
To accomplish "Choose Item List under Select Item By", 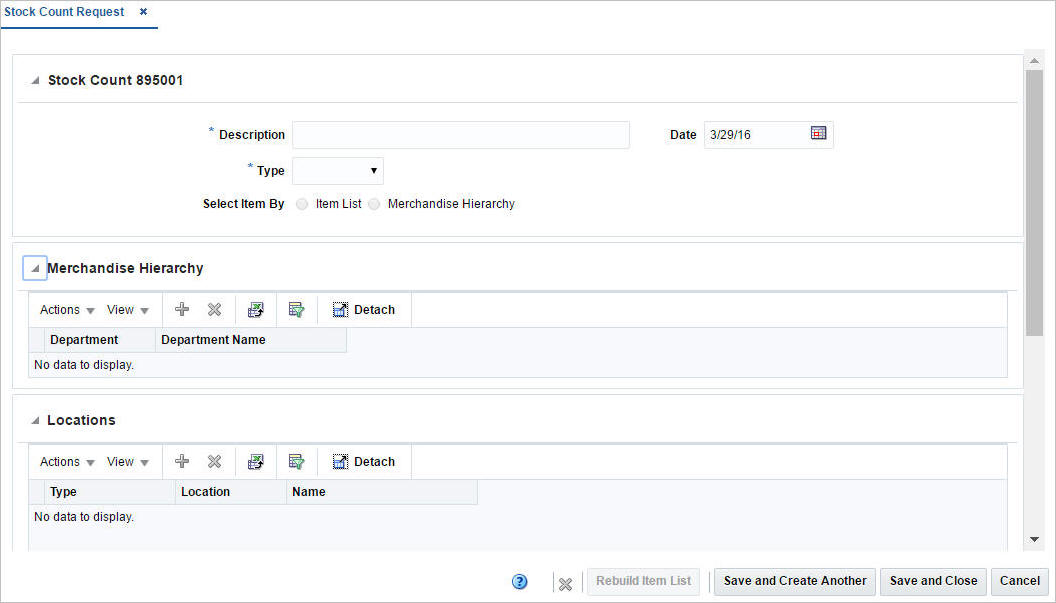I will (302, 204).
